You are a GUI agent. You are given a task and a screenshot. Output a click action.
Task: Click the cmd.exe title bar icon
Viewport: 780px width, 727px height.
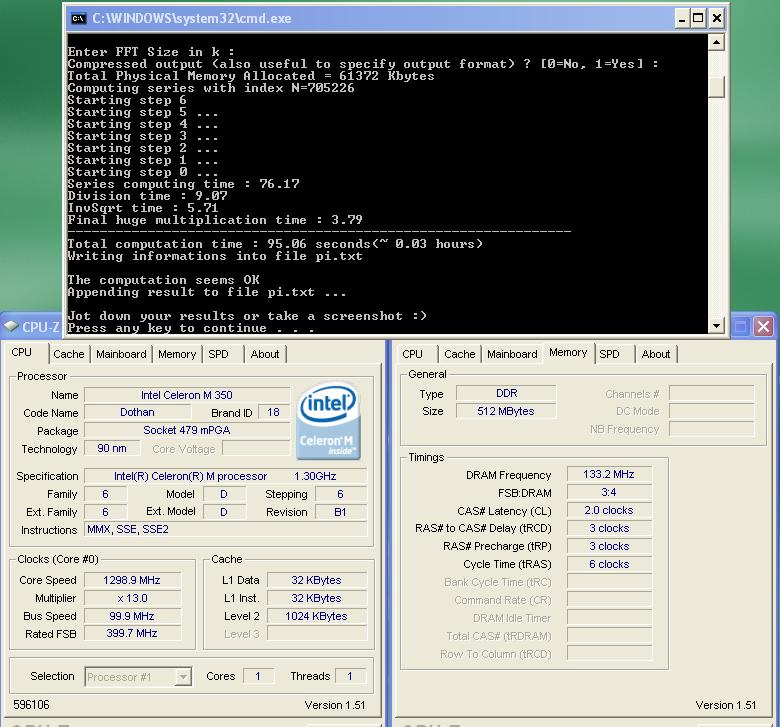tap(78, 19)
